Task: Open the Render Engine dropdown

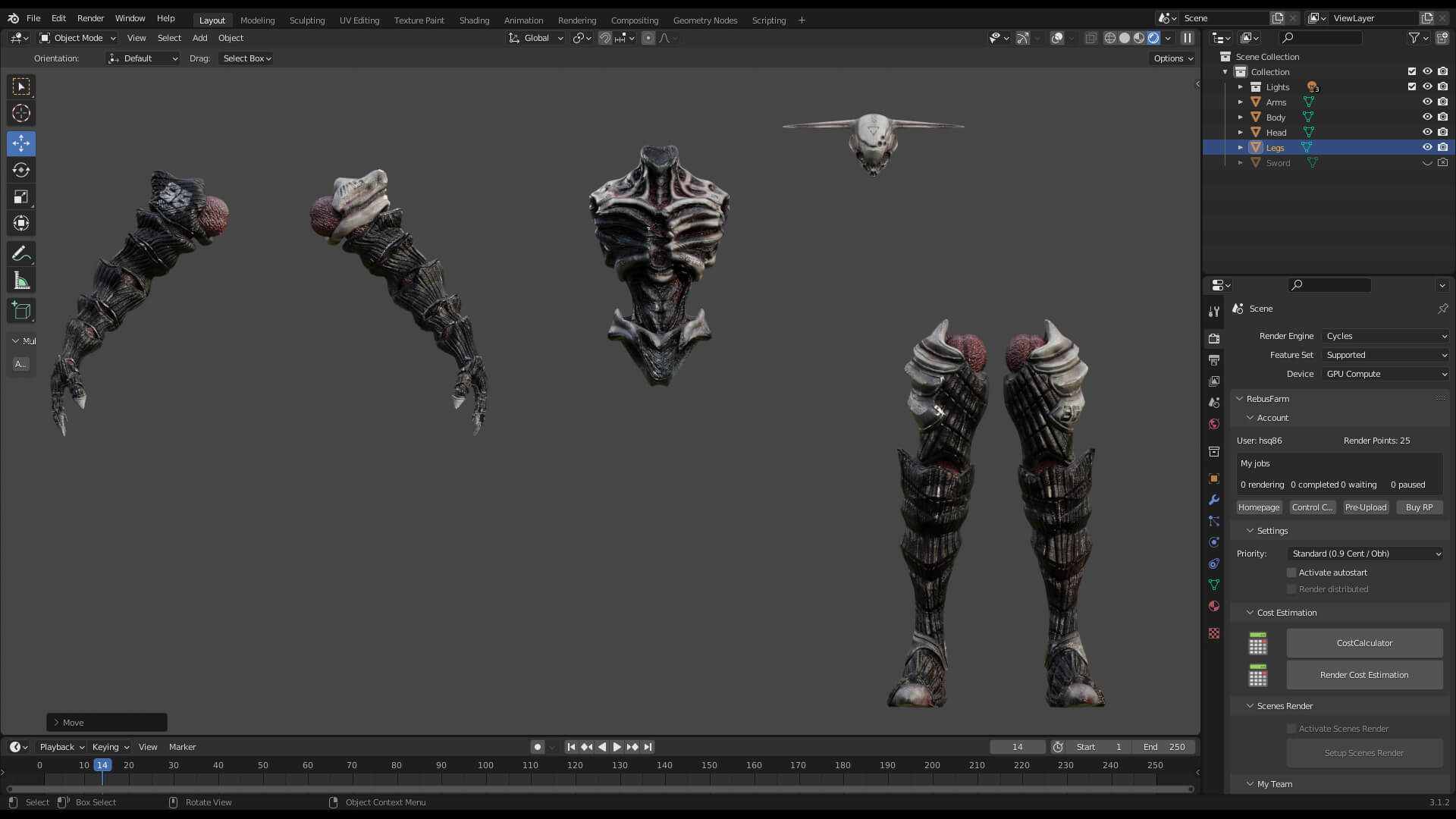Action: (x=1385, y=336)
